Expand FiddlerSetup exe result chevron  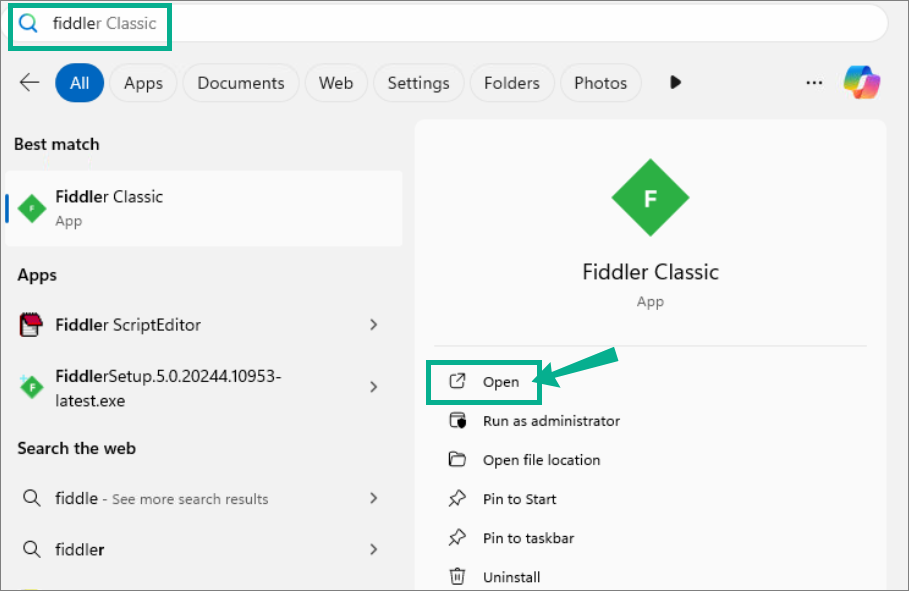(x=373, y=387)
